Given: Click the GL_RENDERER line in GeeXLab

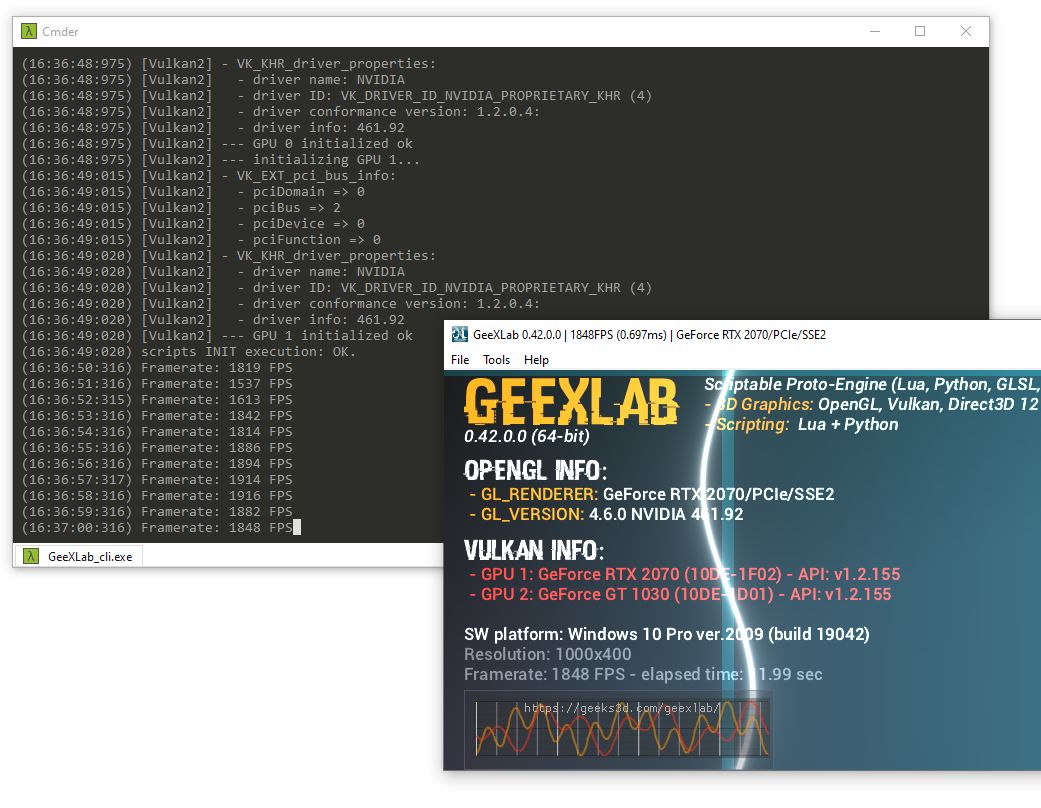Looking at the screenshot, I should (652, 494).
